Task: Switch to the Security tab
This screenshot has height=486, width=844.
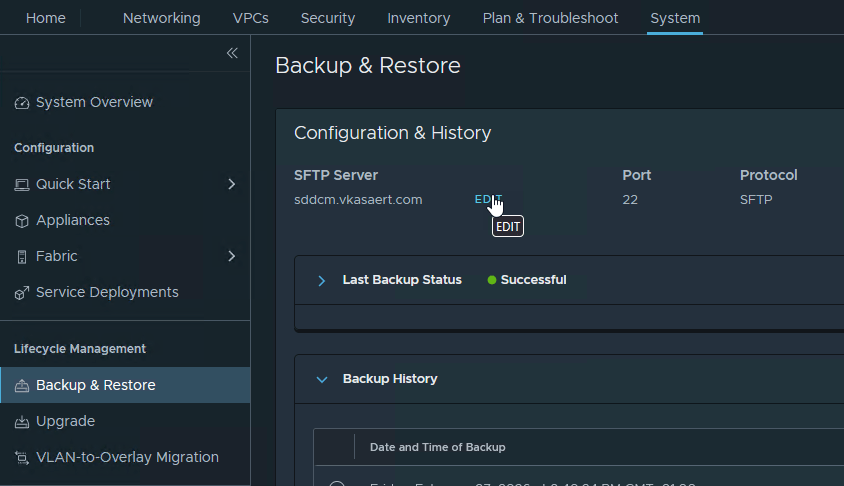Action: click(328, 18)
